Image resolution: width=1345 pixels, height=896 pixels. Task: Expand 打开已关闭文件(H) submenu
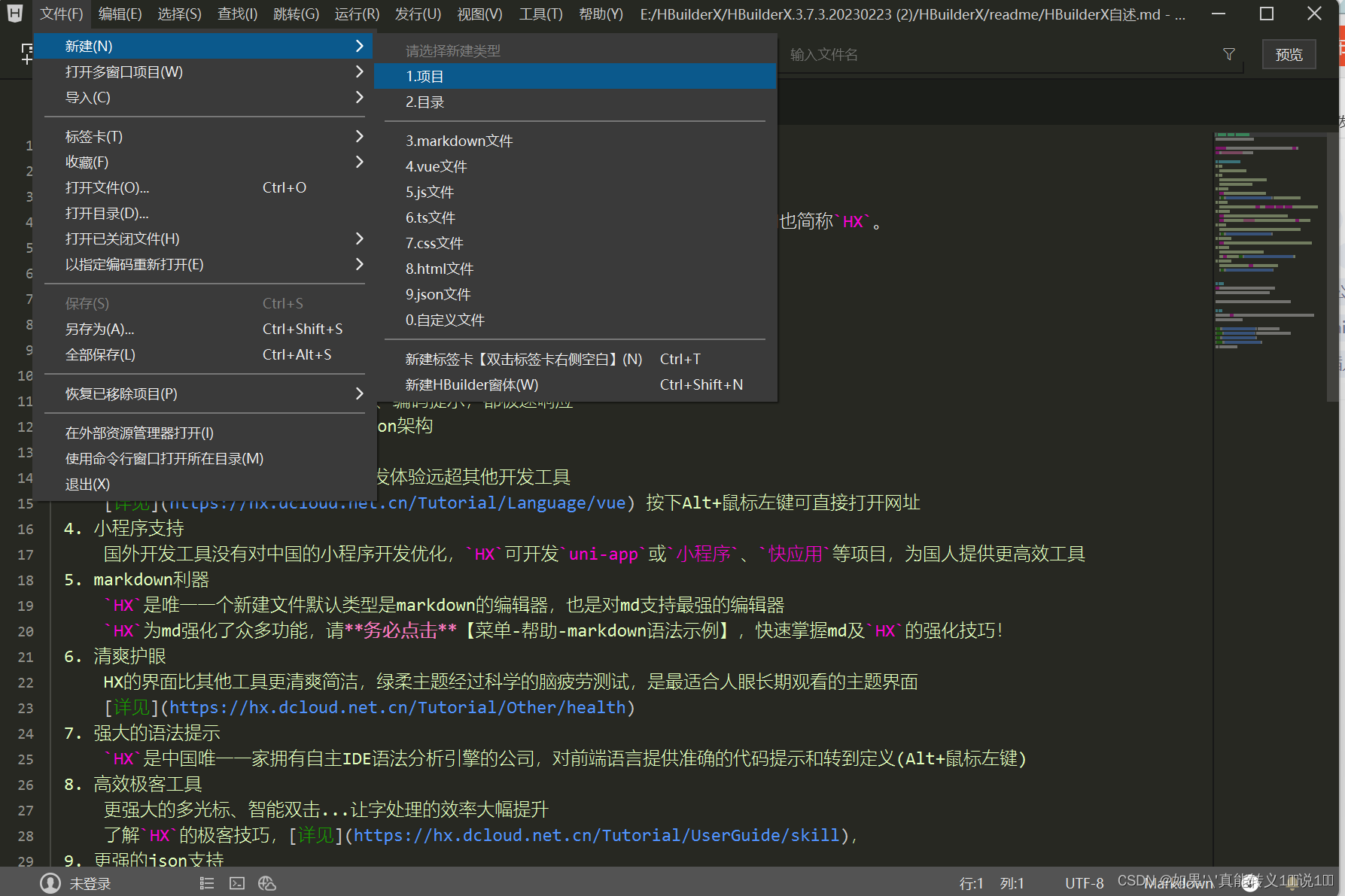click(x=359, y=238)
